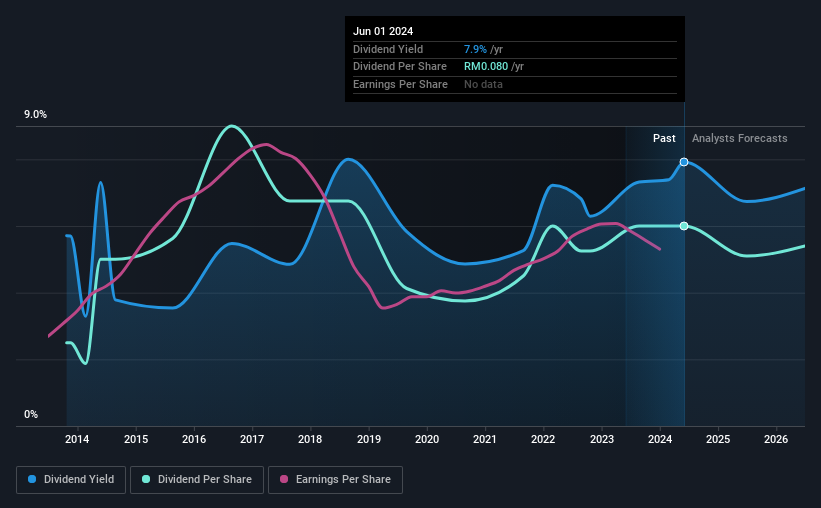Click the teal Dividend Per Share legend dot
The width and height of the screenshot is (821, 508).
[146, 479]
